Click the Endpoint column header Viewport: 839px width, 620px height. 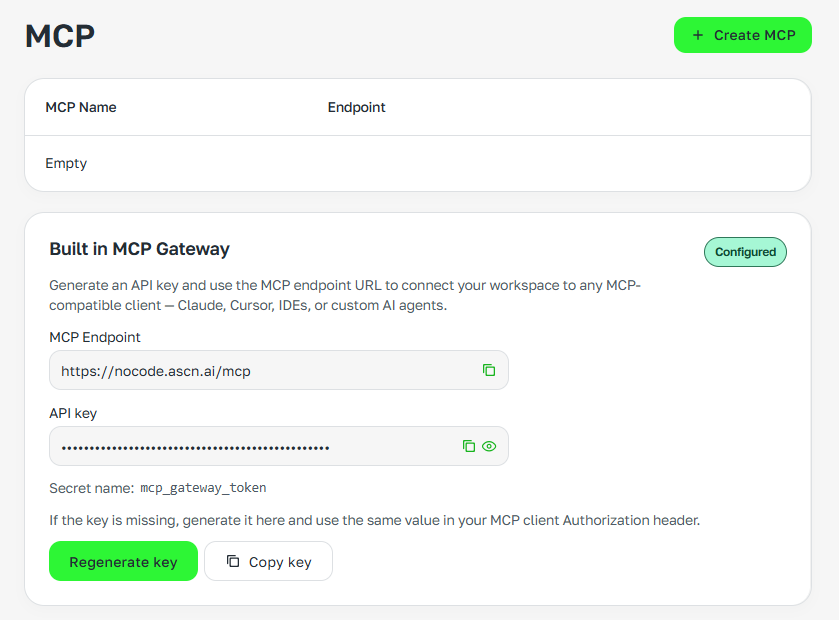coord(356,107)
